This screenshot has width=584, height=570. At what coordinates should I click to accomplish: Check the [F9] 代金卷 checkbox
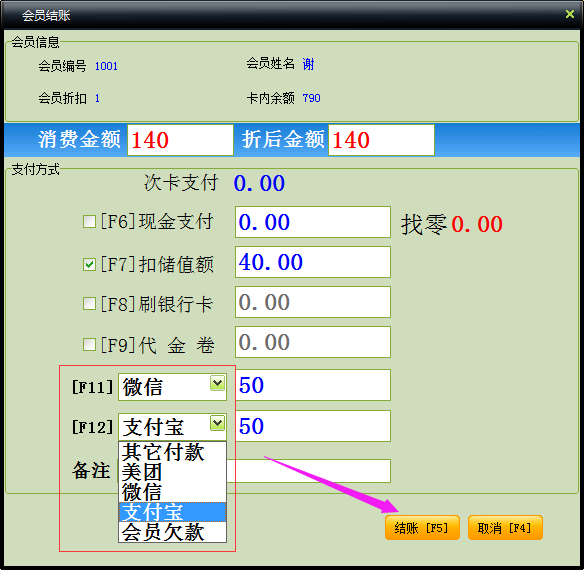point(89,344)
